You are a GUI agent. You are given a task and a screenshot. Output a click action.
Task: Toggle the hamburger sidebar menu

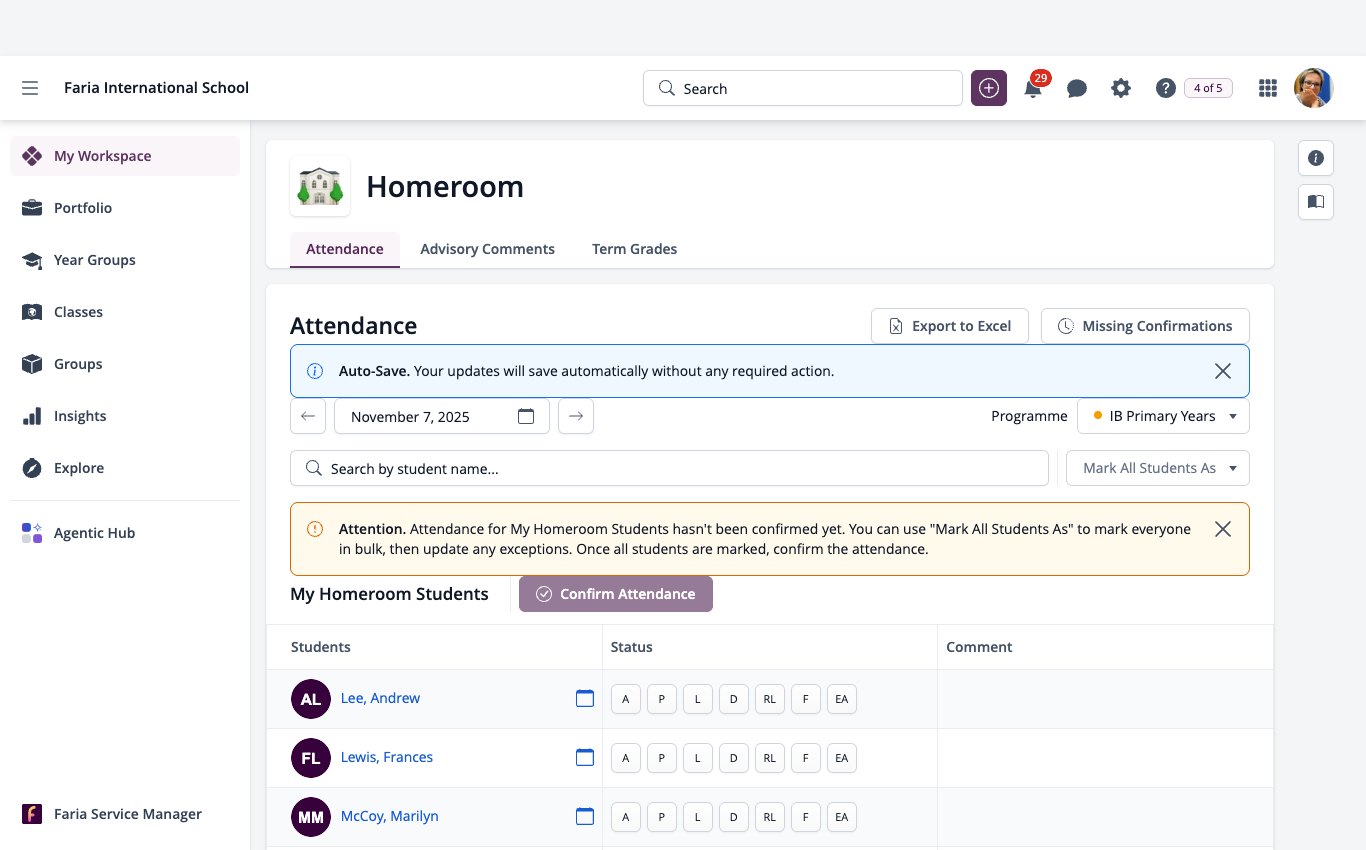[30, 88]
